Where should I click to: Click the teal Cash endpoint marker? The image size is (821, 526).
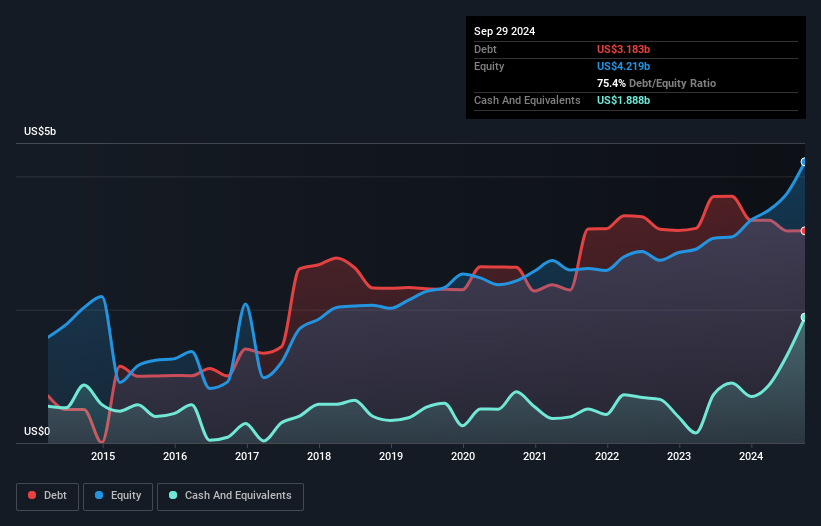(804, 317)
